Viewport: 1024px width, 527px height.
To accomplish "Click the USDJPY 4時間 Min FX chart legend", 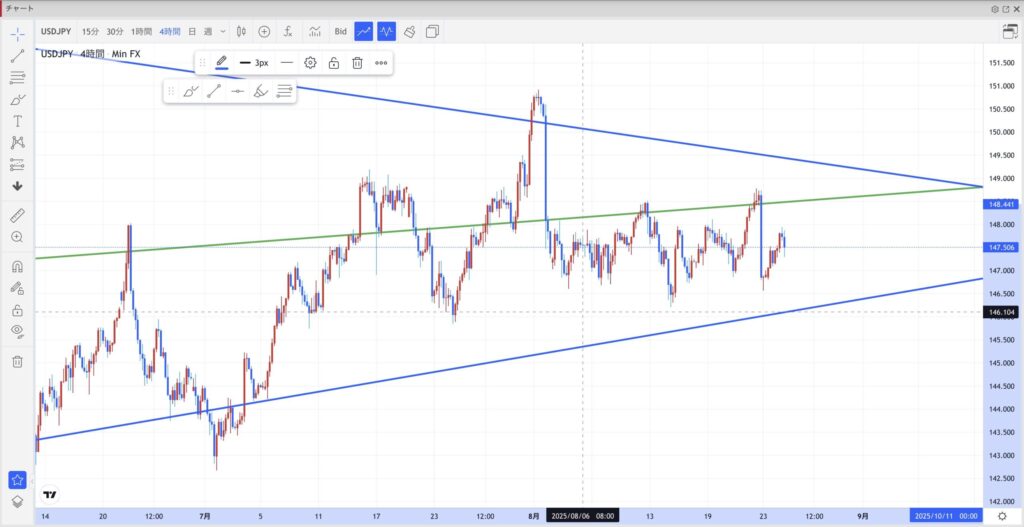I will pos(91,54).
